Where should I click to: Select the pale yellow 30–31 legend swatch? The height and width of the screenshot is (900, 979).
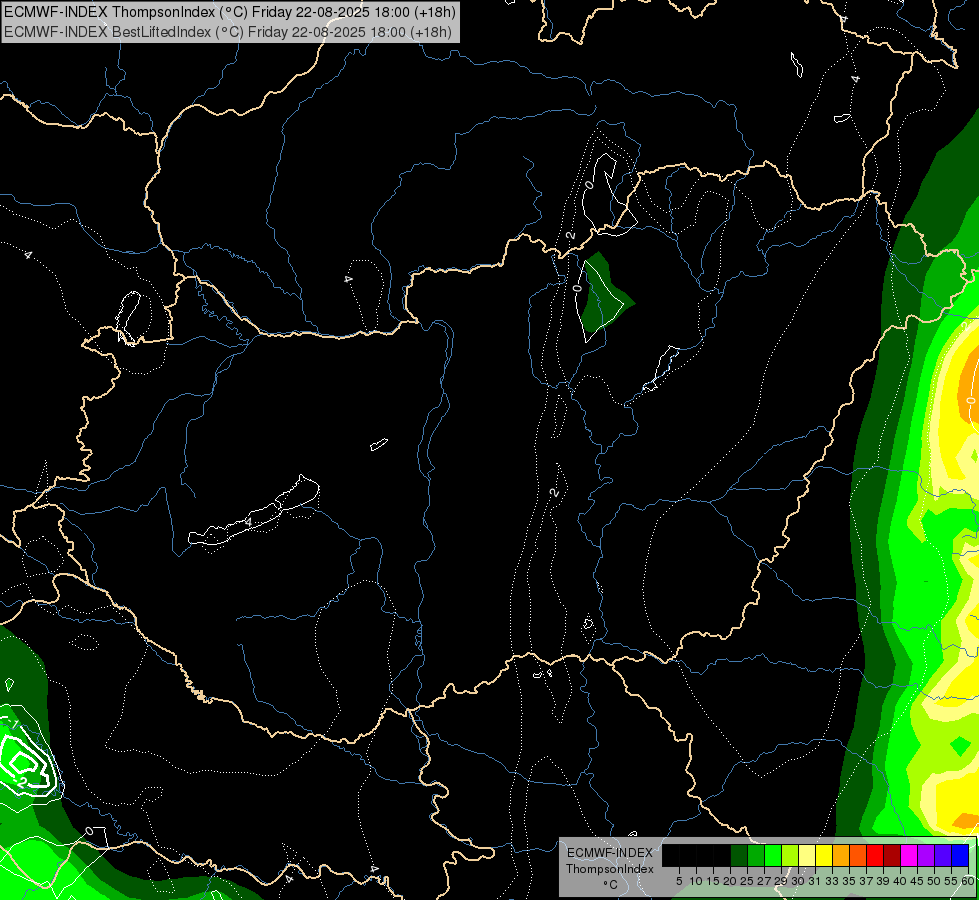point(807,855)
